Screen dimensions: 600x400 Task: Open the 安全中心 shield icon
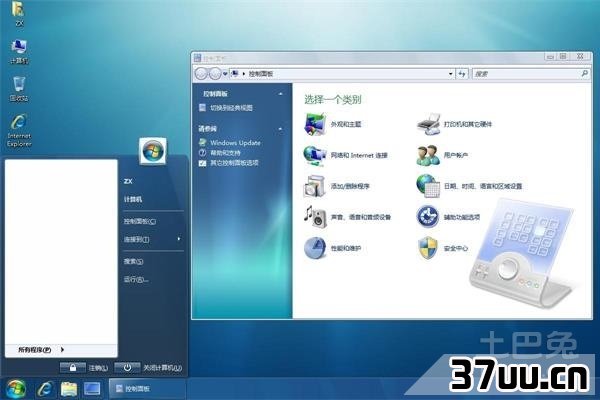pyautogui.click(x=427, y=248)
